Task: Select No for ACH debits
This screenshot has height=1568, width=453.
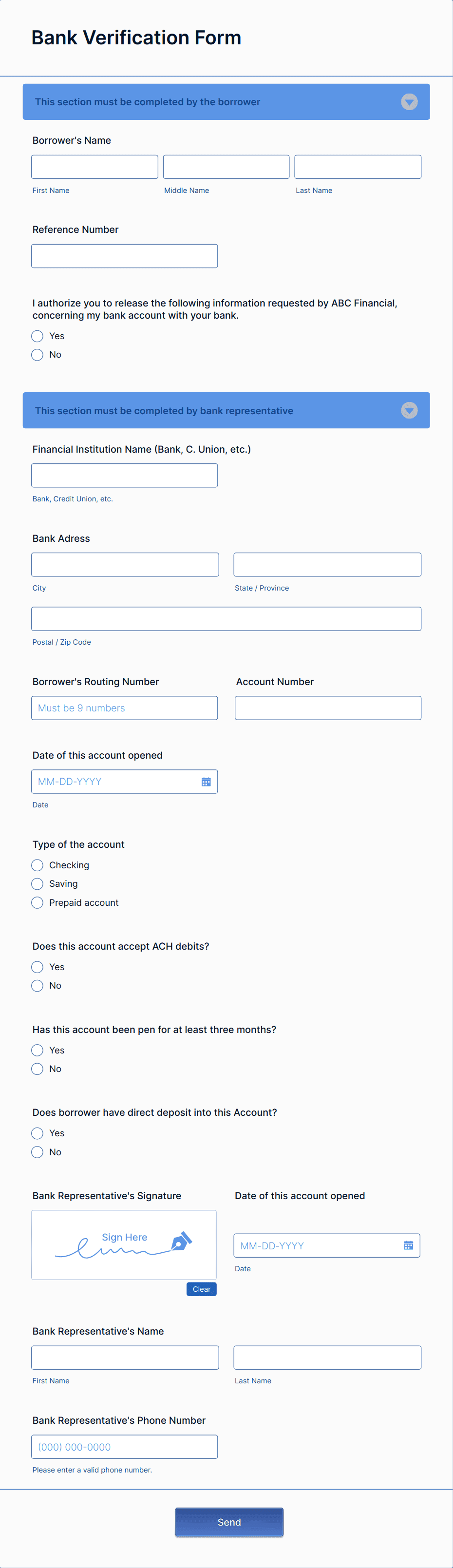Action: [37, 985]
